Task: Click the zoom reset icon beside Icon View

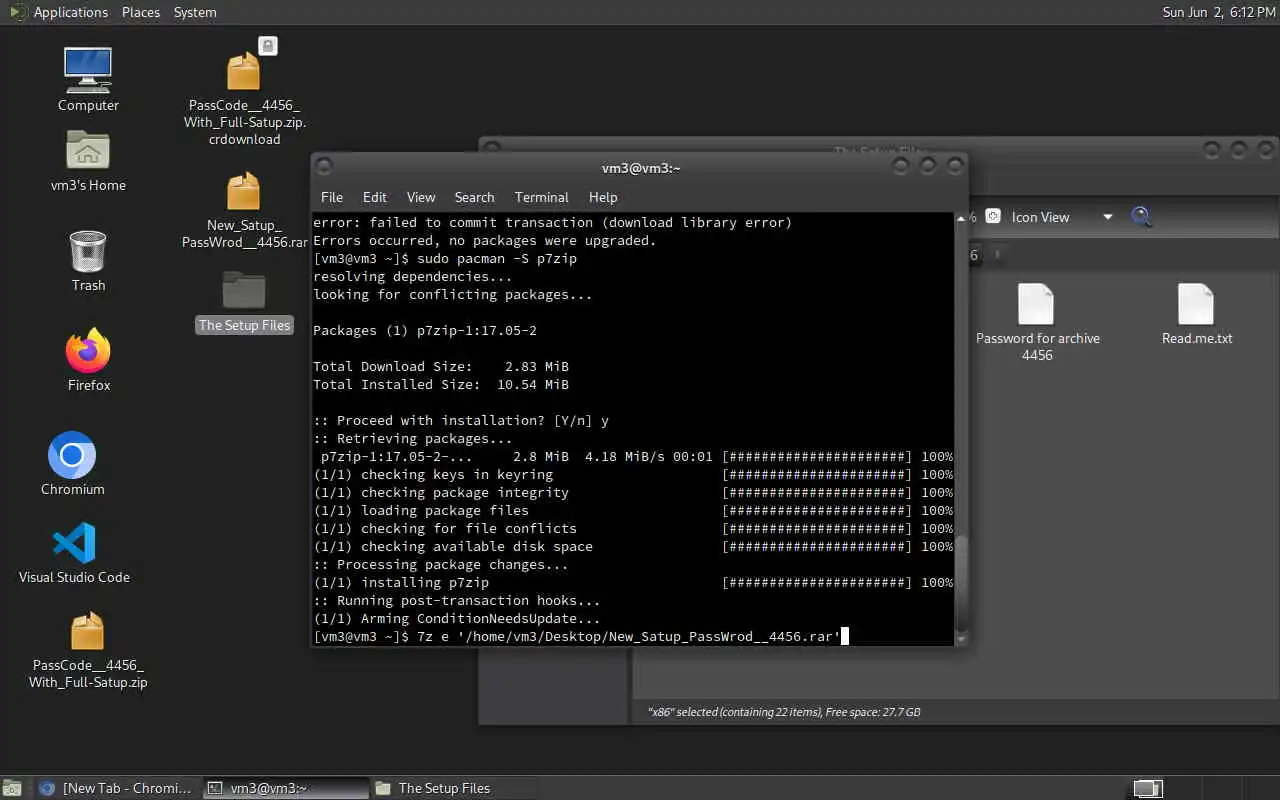Action: click(993, 216)
